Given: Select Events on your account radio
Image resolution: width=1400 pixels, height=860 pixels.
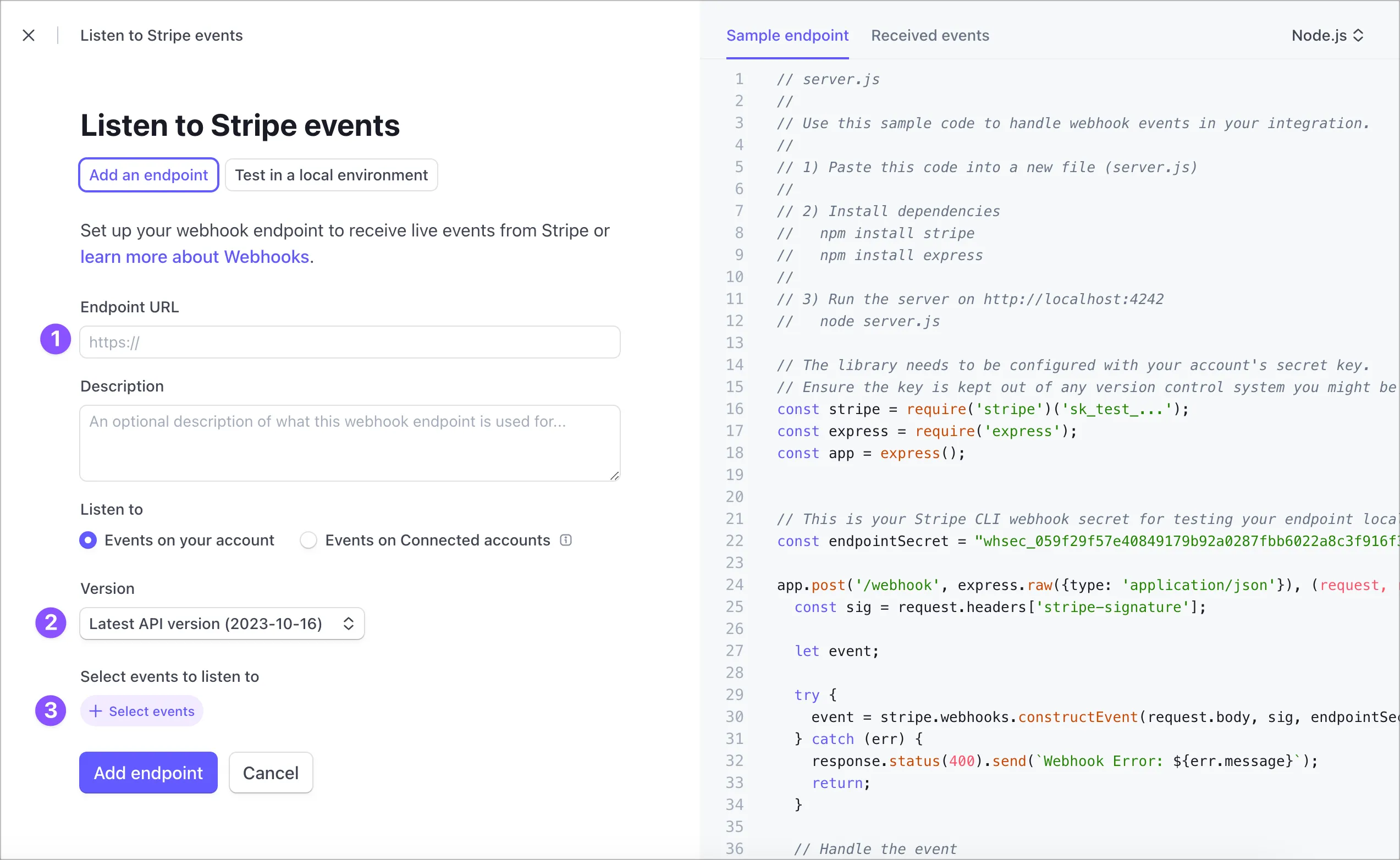Looking at the screenshot, I should (88, 540).
